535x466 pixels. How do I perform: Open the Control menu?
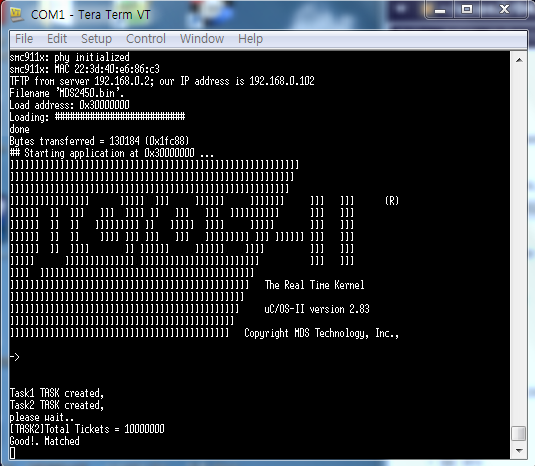146,39
